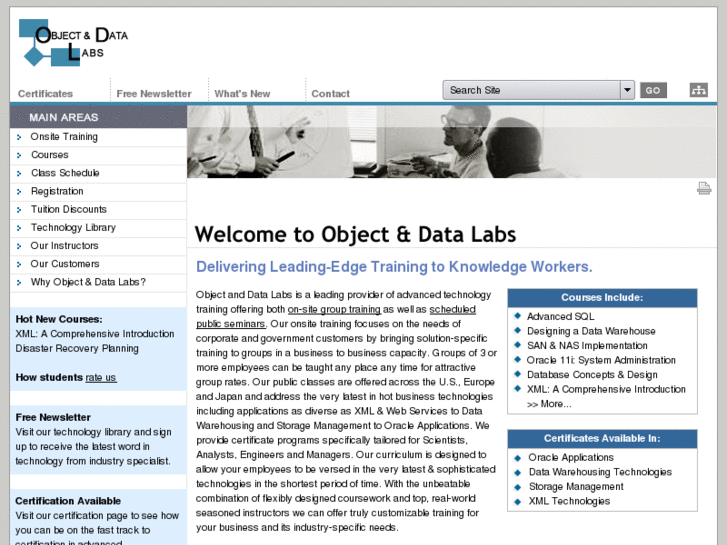This screenshot has height=545, width=727.
Task: Click the diamond bullet beside Advanced SQL
Action: coord(517,316)
